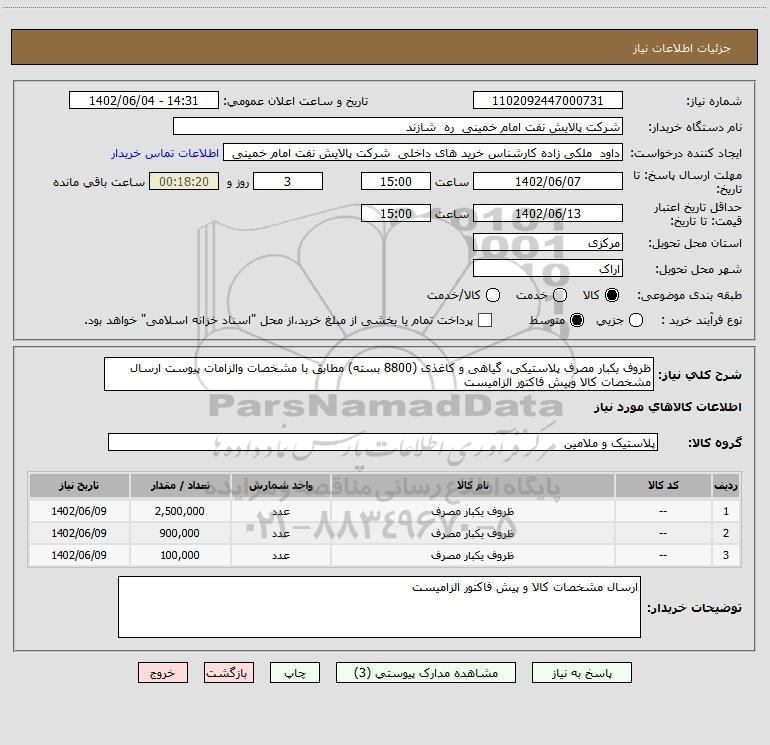
Task: Click the response deadline date 1402/06/07
Action: coord(548,181)
